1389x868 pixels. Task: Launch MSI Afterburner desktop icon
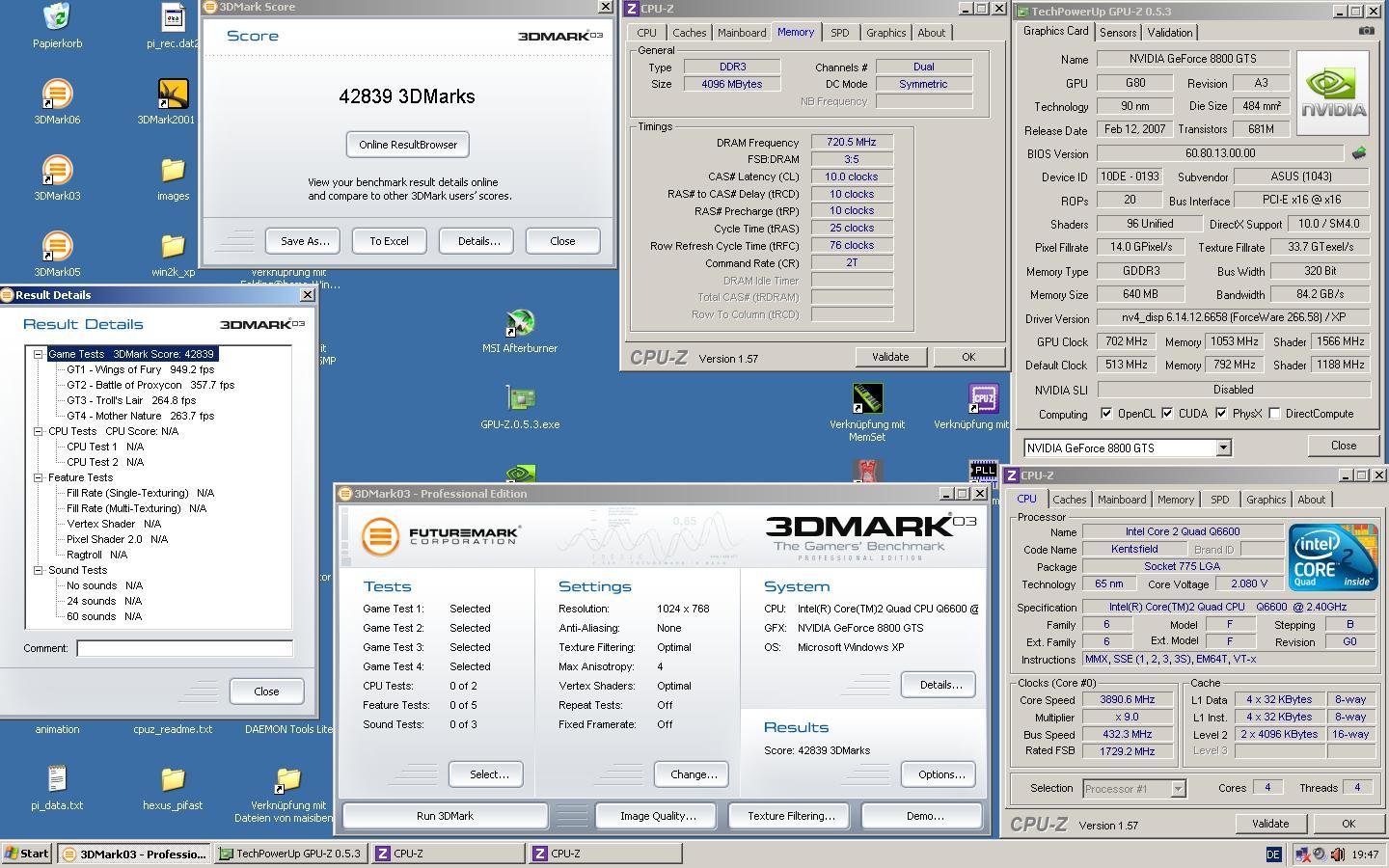point(520,323)
